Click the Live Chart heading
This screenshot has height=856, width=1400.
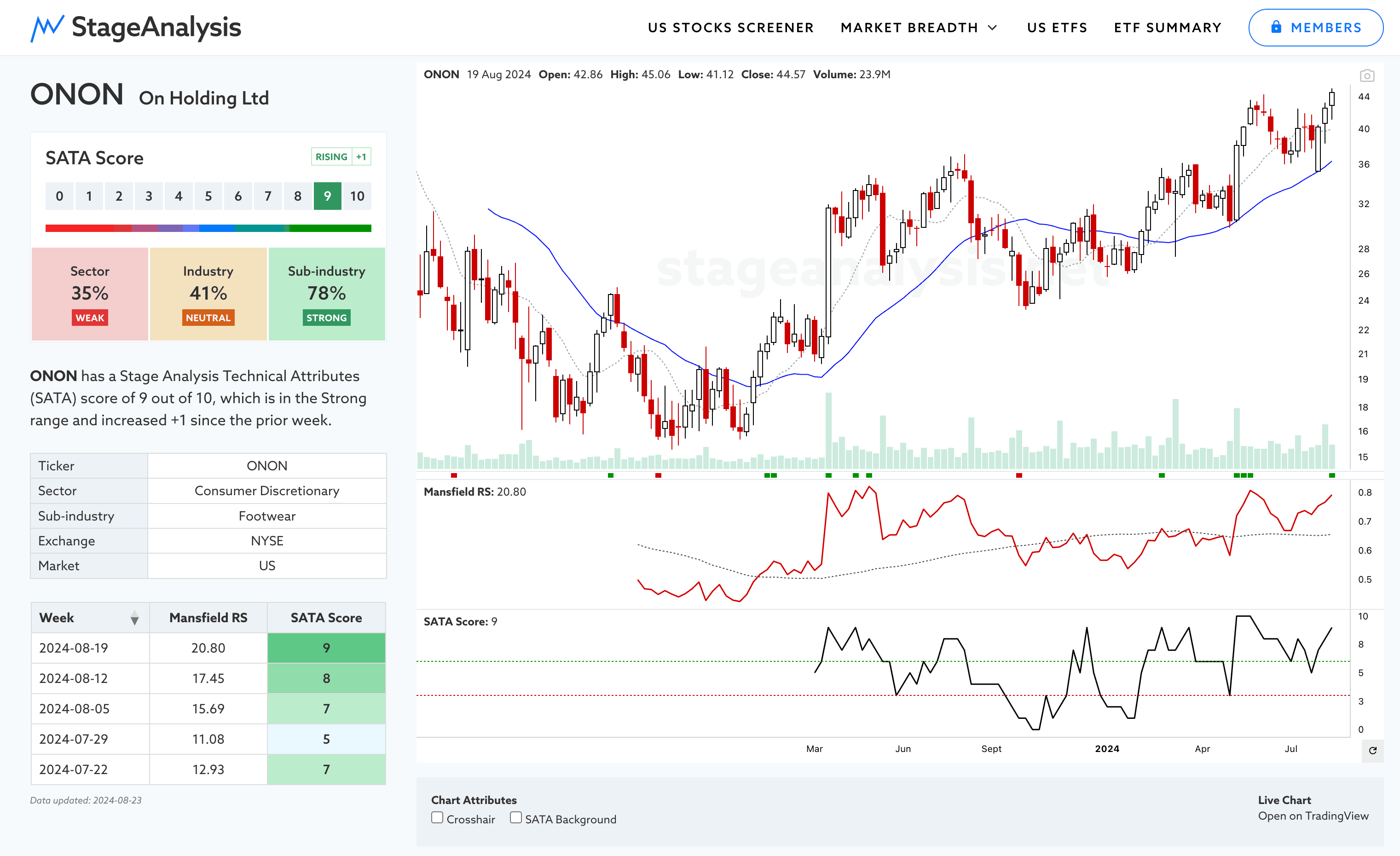(1284, 800)
